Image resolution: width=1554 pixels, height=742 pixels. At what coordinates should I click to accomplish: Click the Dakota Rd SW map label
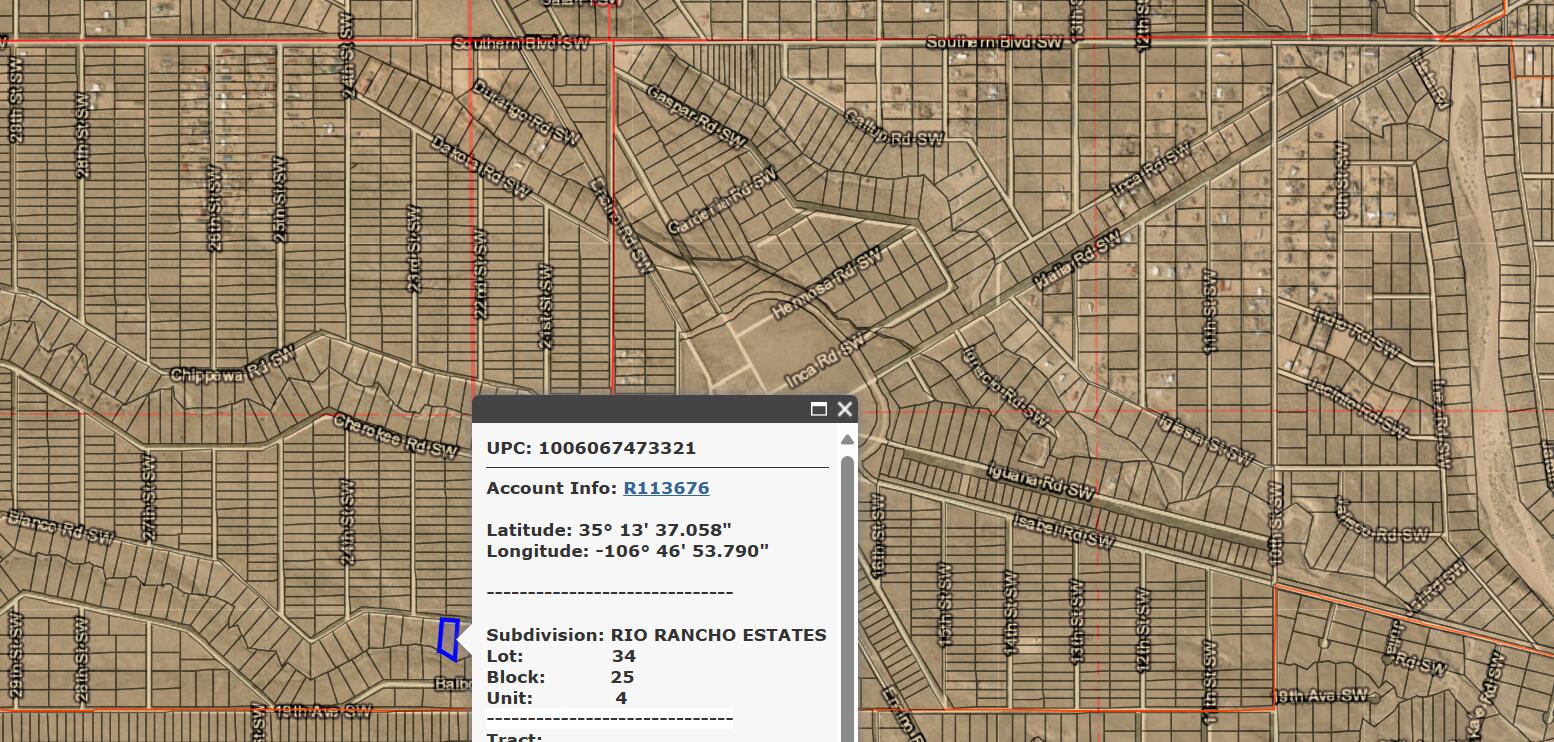point(479,165)
